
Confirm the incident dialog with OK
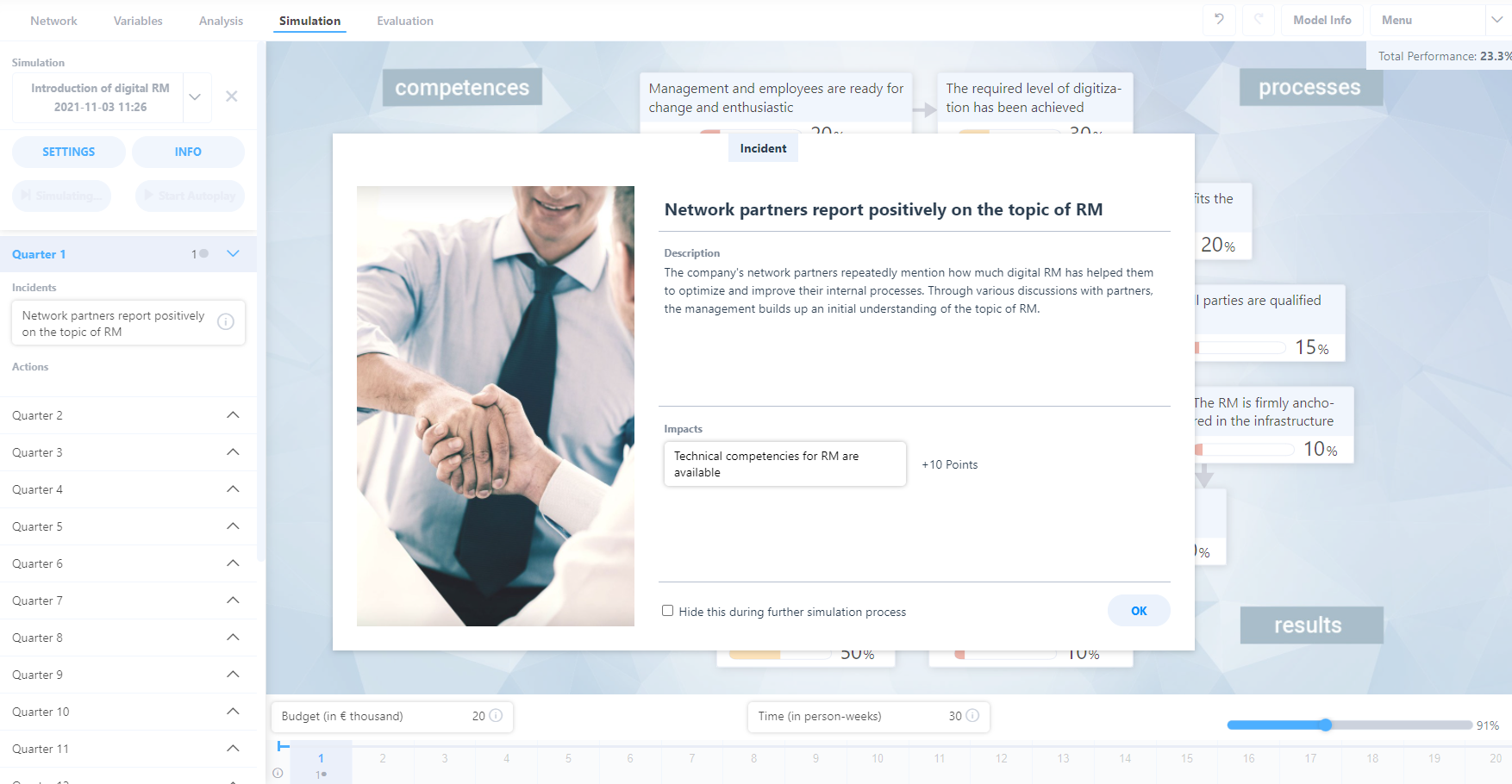[1139, 611]
